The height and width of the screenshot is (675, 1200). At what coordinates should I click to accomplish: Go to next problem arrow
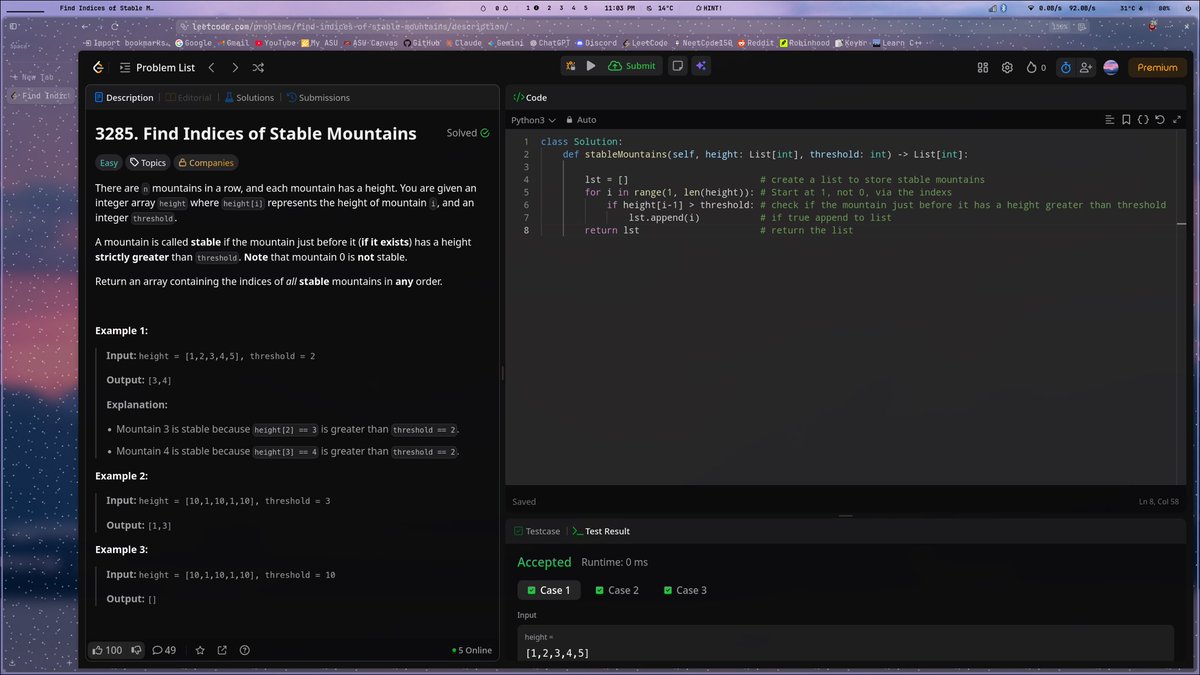(235, 67)
